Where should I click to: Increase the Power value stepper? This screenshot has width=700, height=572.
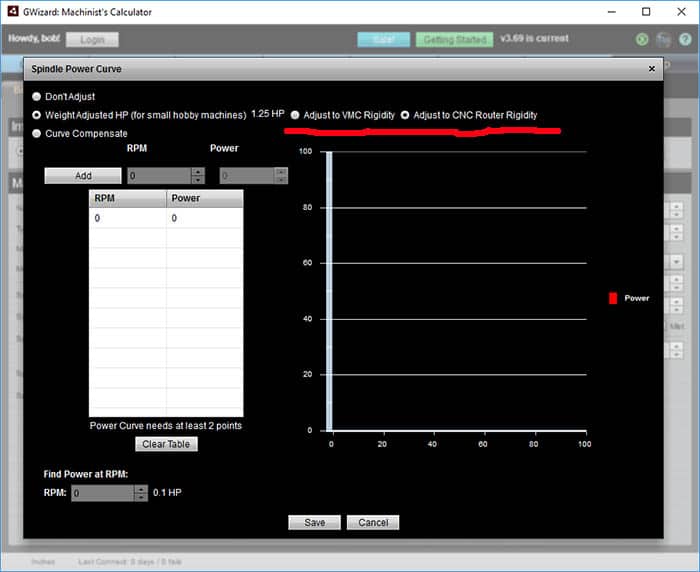281,171
